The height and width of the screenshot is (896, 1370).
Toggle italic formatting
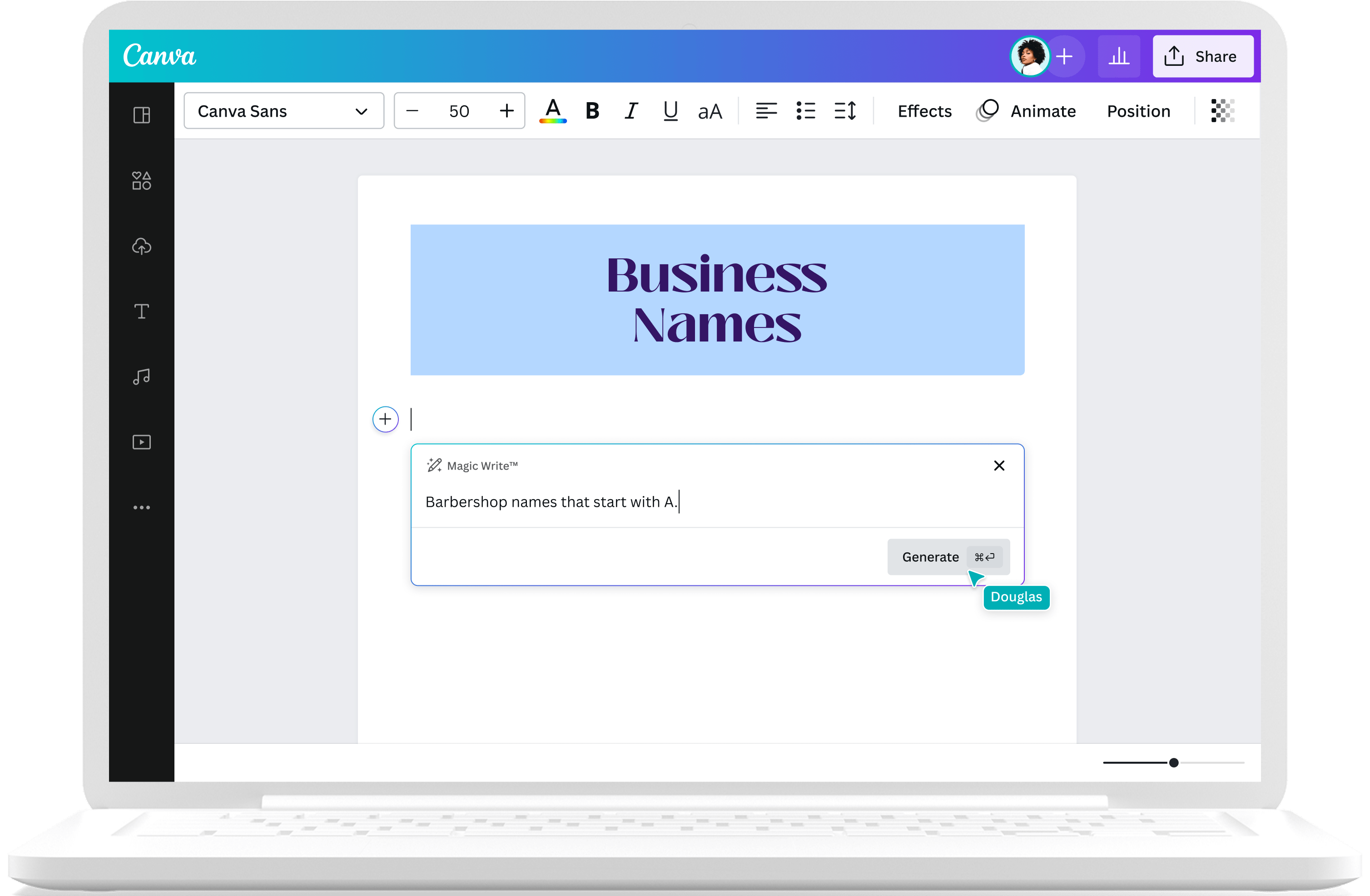pyautogui.click(x=631, y=110)
